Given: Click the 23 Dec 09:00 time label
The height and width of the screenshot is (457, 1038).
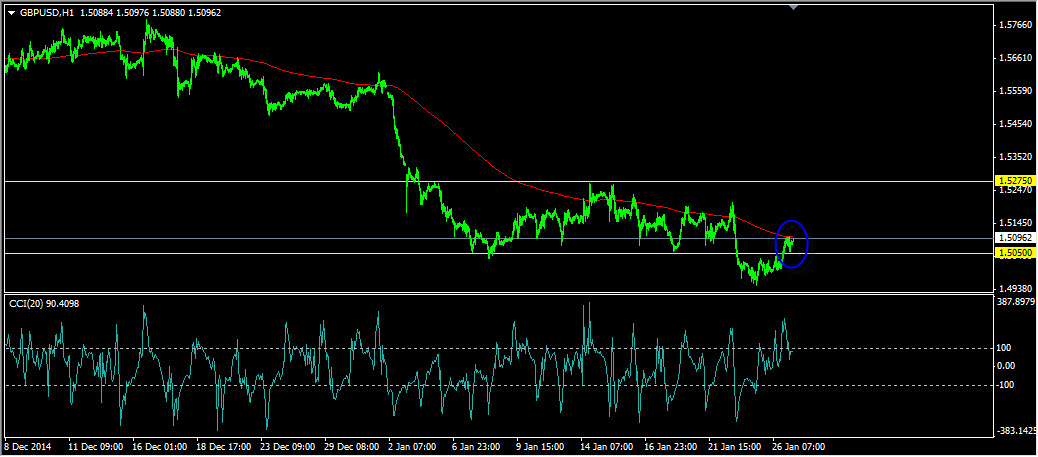Looking at the screenshot, I should pyautogui.click(x=288, y=447).
